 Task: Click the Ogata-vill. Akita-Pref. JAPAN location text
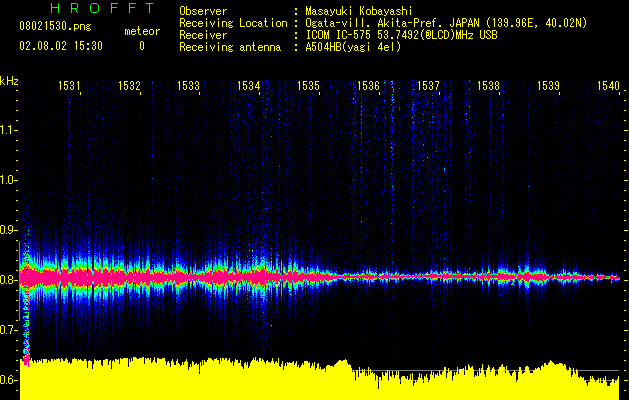[446, 23]
